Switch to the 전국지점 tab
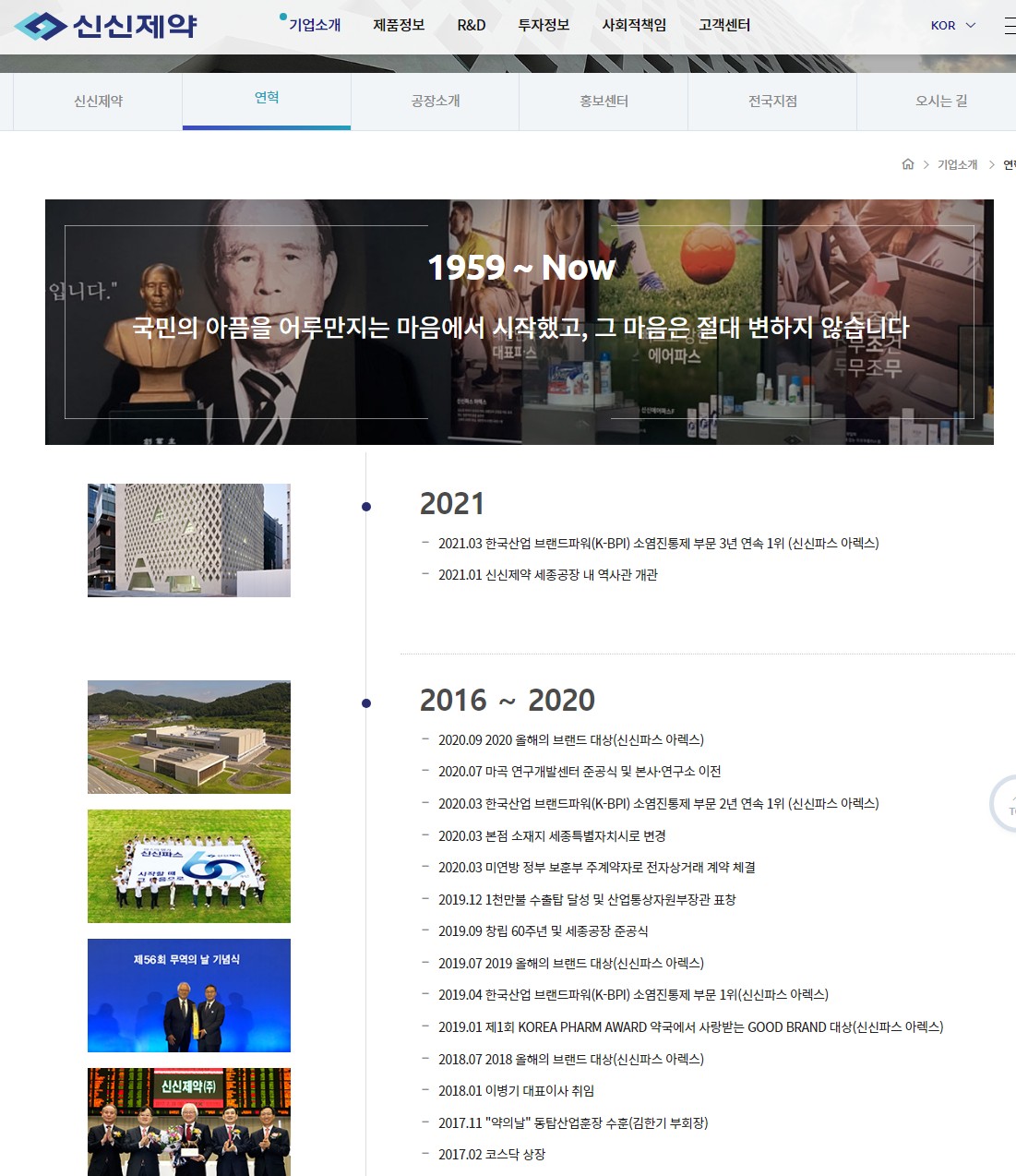The image size is (1016, 1176). click(x=772, y=101)
